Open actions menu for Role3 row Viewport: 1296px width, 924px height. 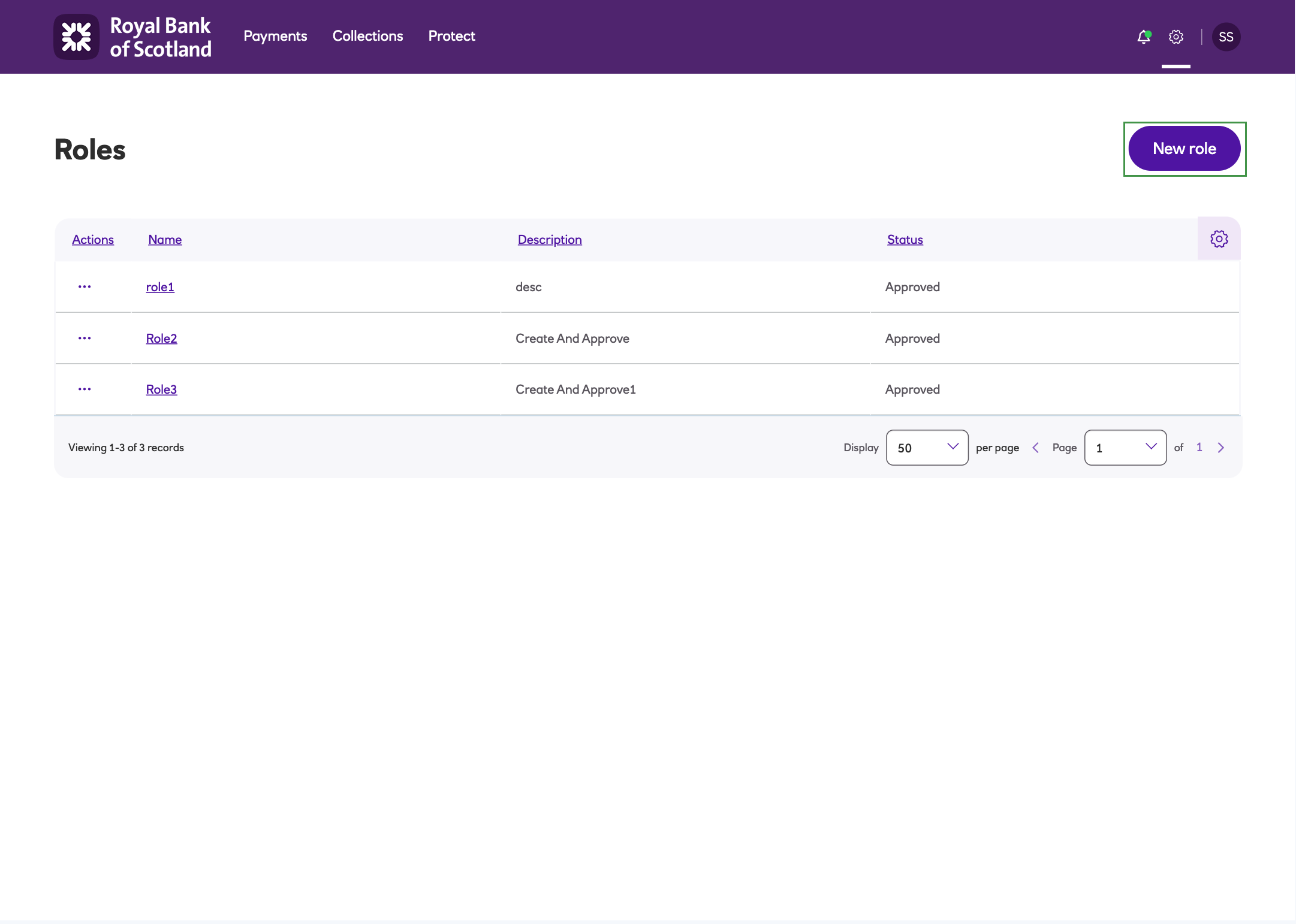click(x=85, y=389)
